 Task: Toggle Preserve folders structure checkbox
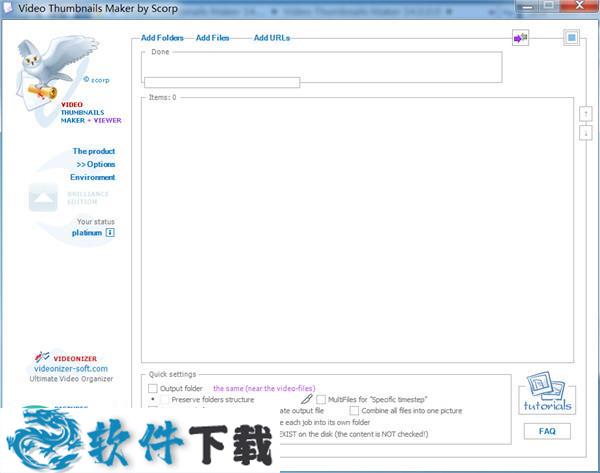coord(164,400)
